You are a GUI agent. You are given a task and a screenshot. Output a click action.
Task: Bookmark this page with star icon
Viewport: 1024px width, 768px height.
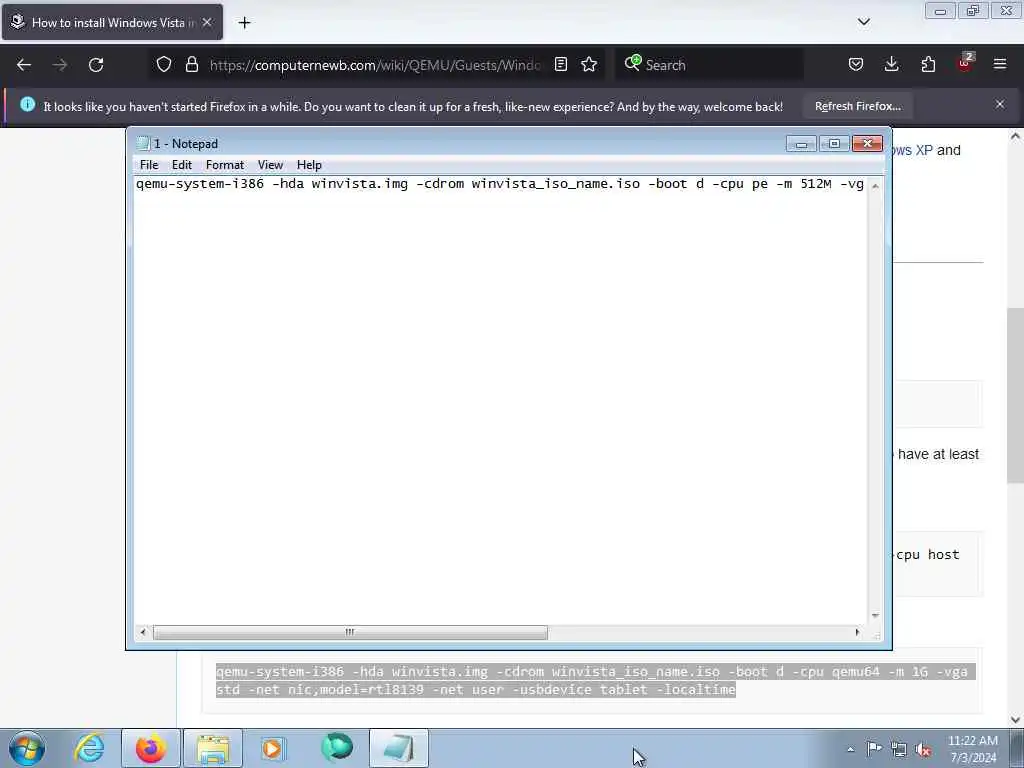click(589, 64)
